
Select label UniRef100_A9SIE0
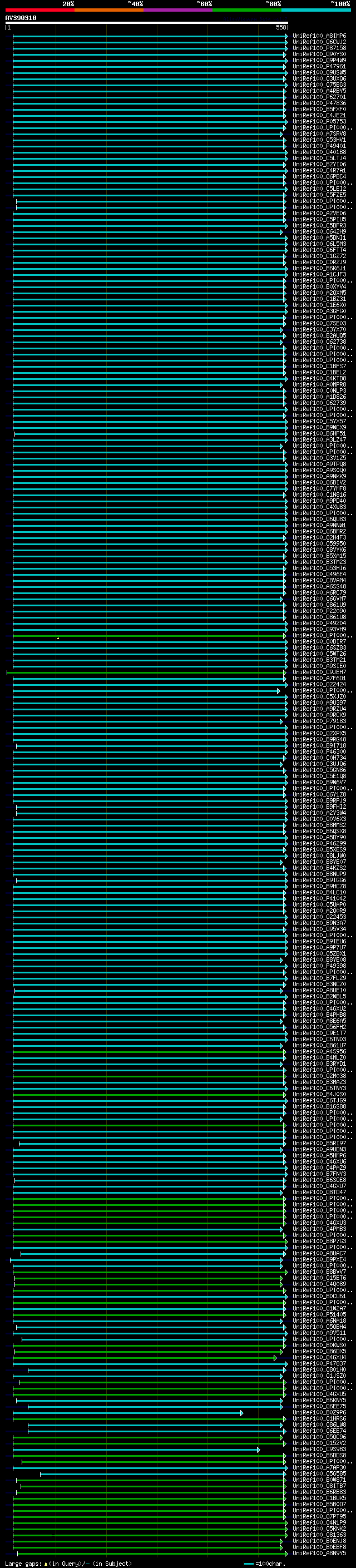(x=319, y=666)
